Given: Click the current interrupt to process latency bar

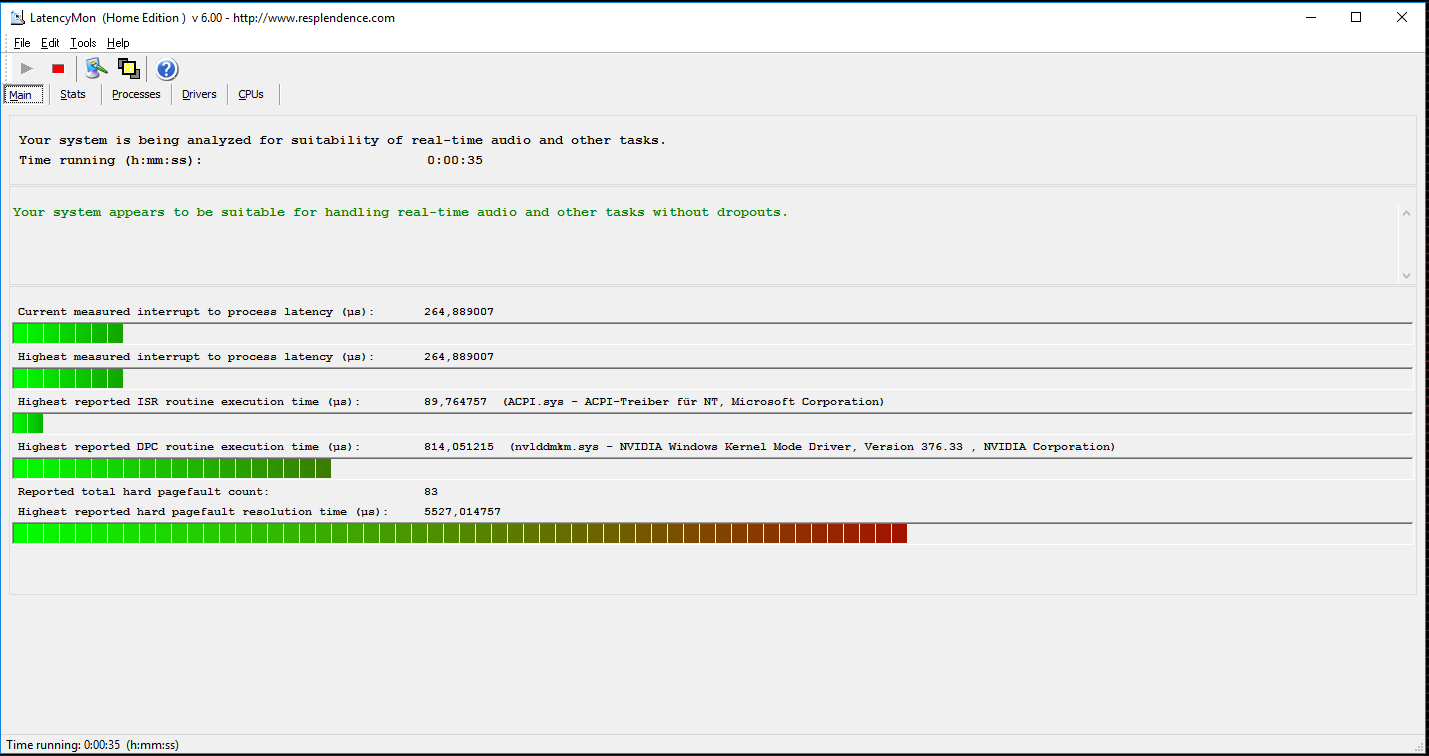Looking at the screenshot, I should pos(712,333).
